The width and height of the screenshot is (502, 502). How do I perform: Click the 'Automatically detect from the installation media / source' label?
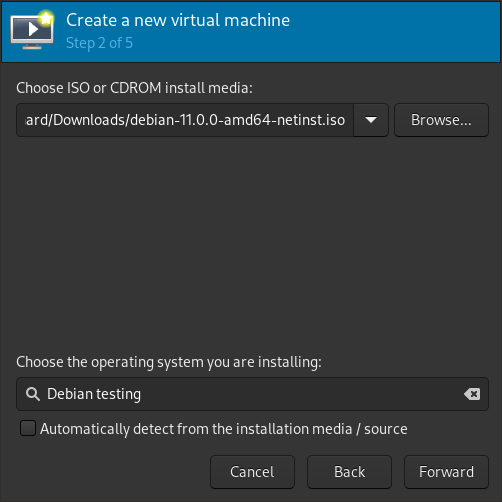pos(224,429)
